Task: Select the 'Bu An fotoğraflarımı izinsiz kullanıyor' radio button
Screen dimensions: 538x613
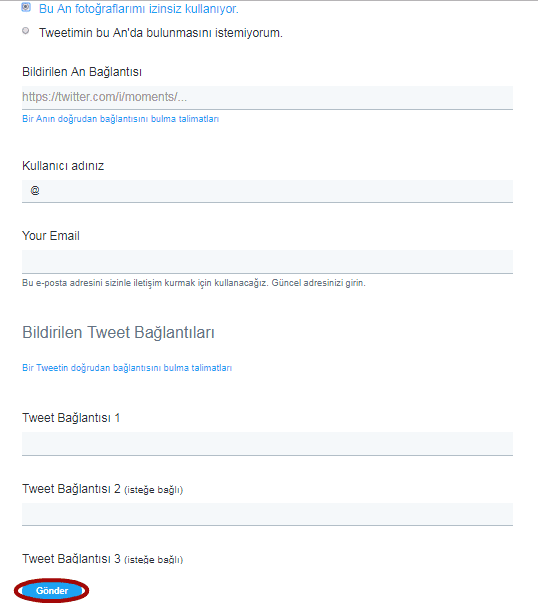Action: click(26, 7)
